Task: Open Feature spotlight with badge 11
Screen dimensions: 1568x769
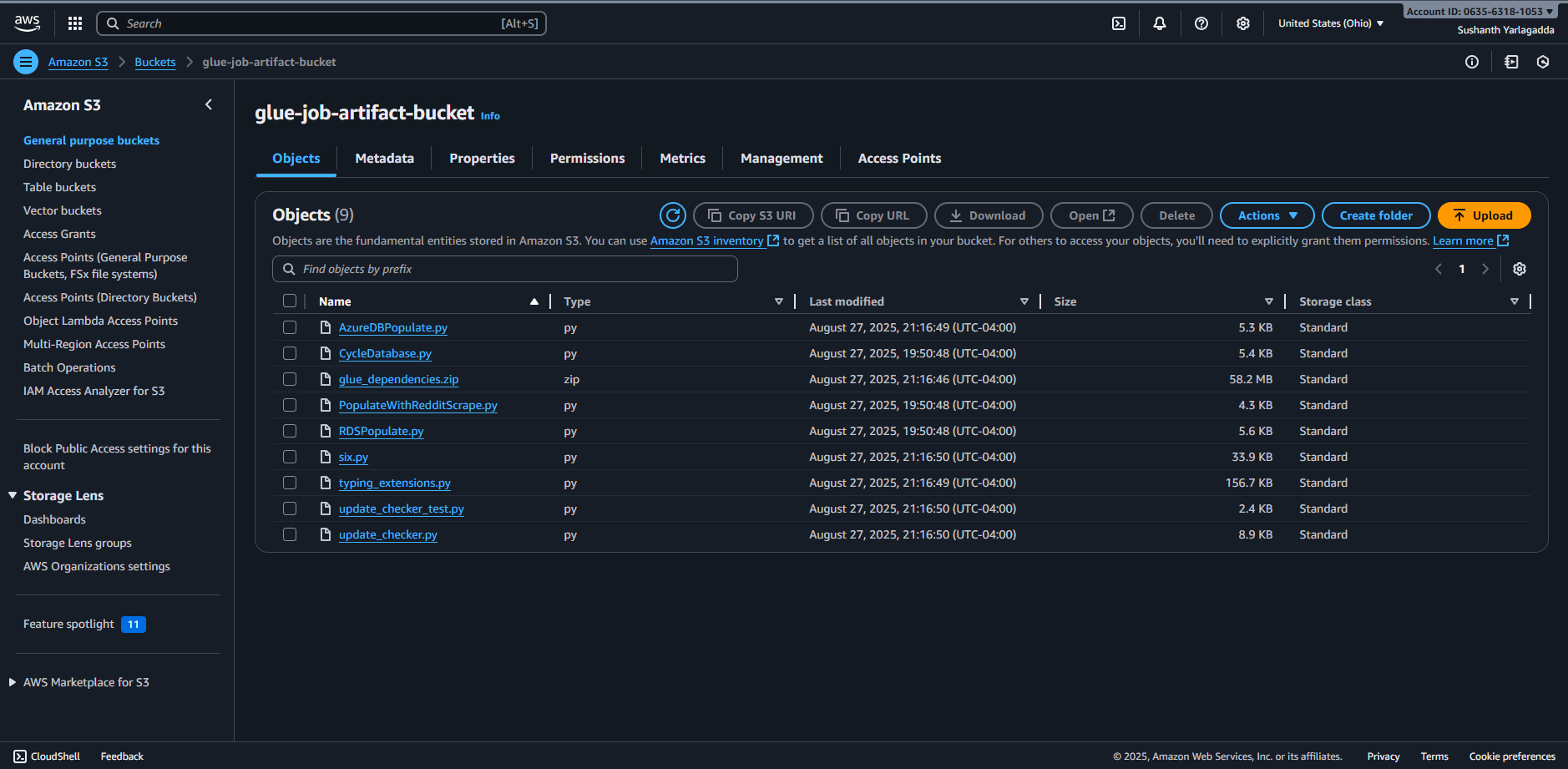Action: tap(84, 624)
